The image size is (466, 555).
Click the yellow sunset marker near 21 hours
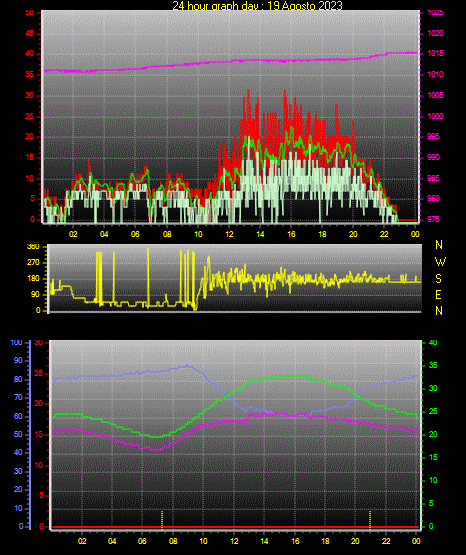tap(370, 520)
